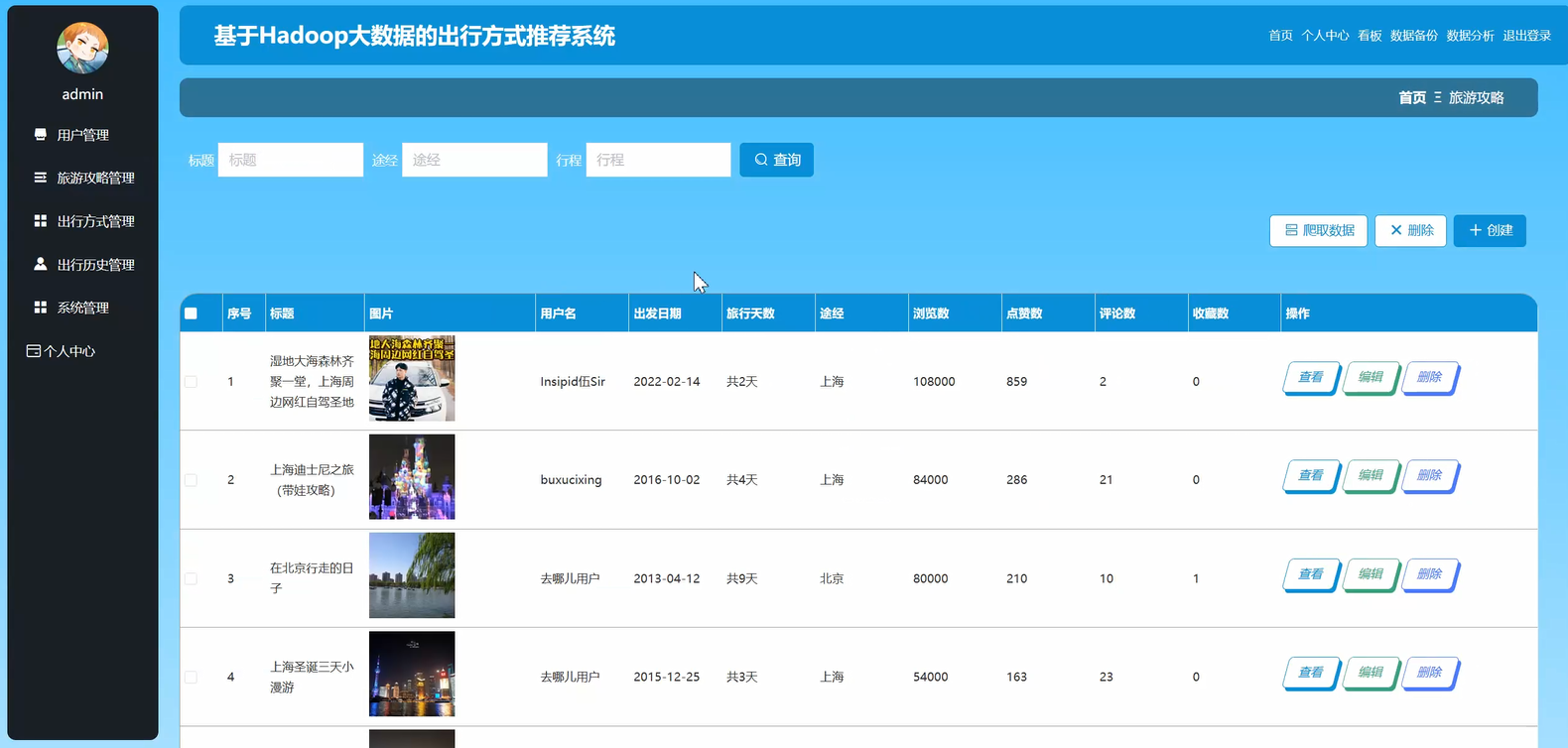Click the username cell buxucixing

coord(571,480)
